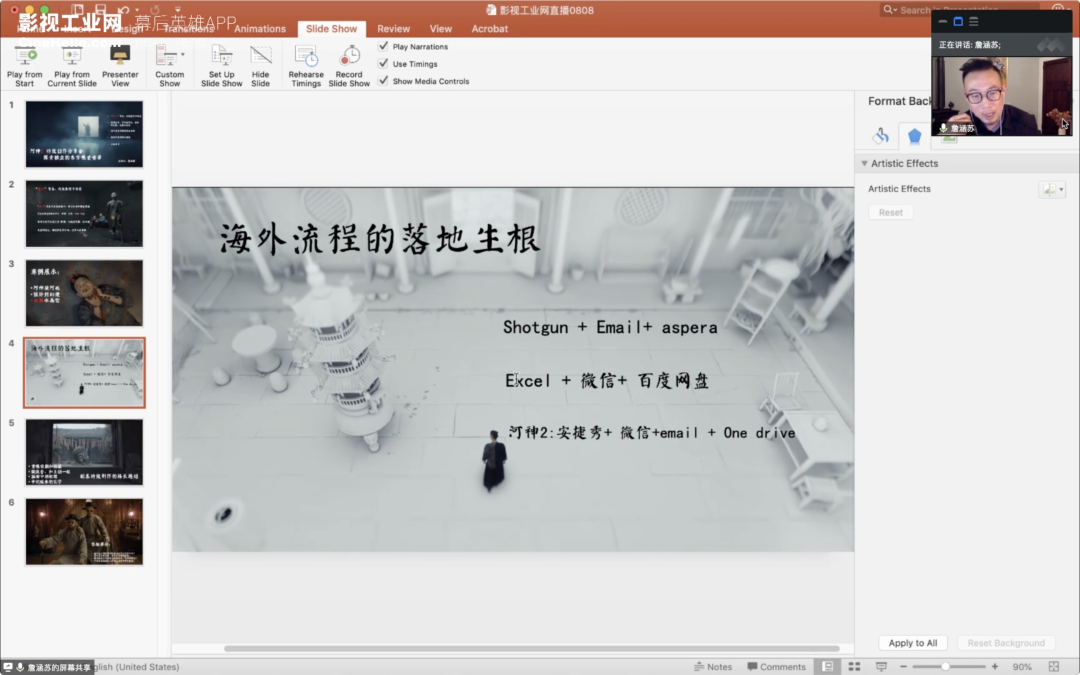Open the Artistic Effects preset dropdown

point(1052,189)
